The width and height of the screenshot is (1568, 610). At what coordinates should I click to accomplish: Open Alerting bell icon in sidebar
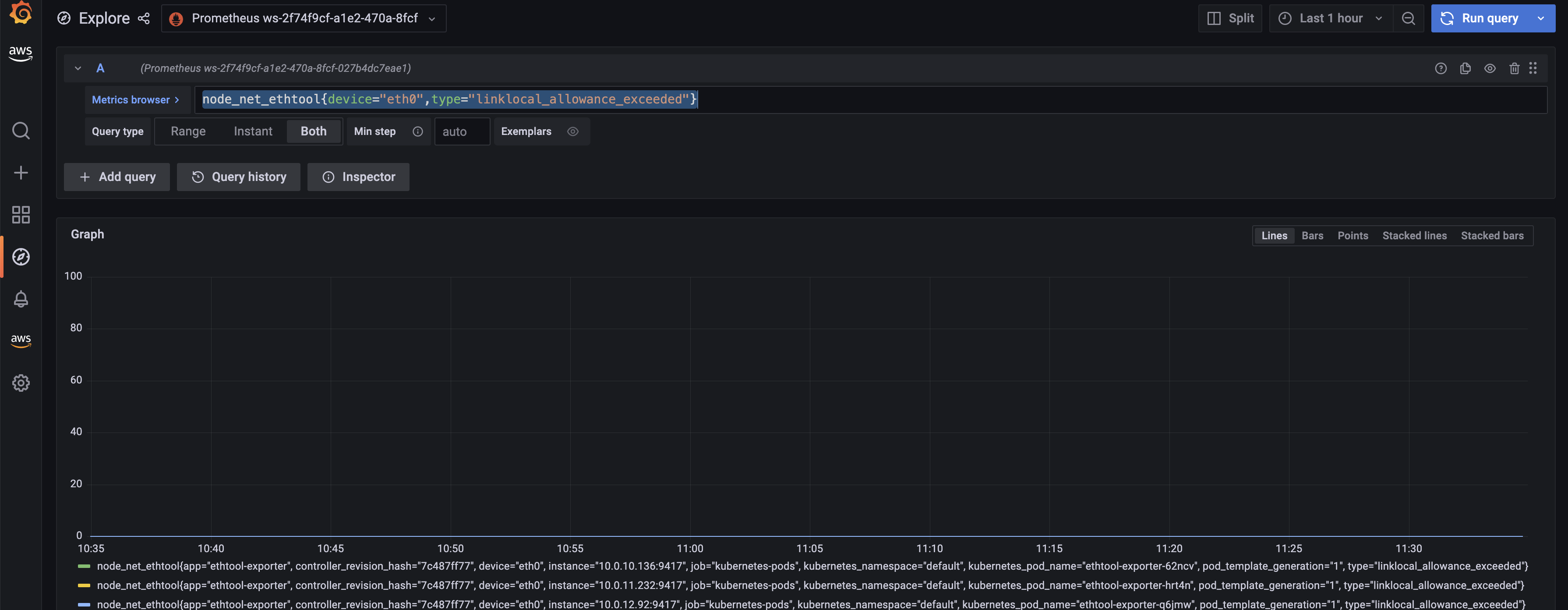pos(21,299)
